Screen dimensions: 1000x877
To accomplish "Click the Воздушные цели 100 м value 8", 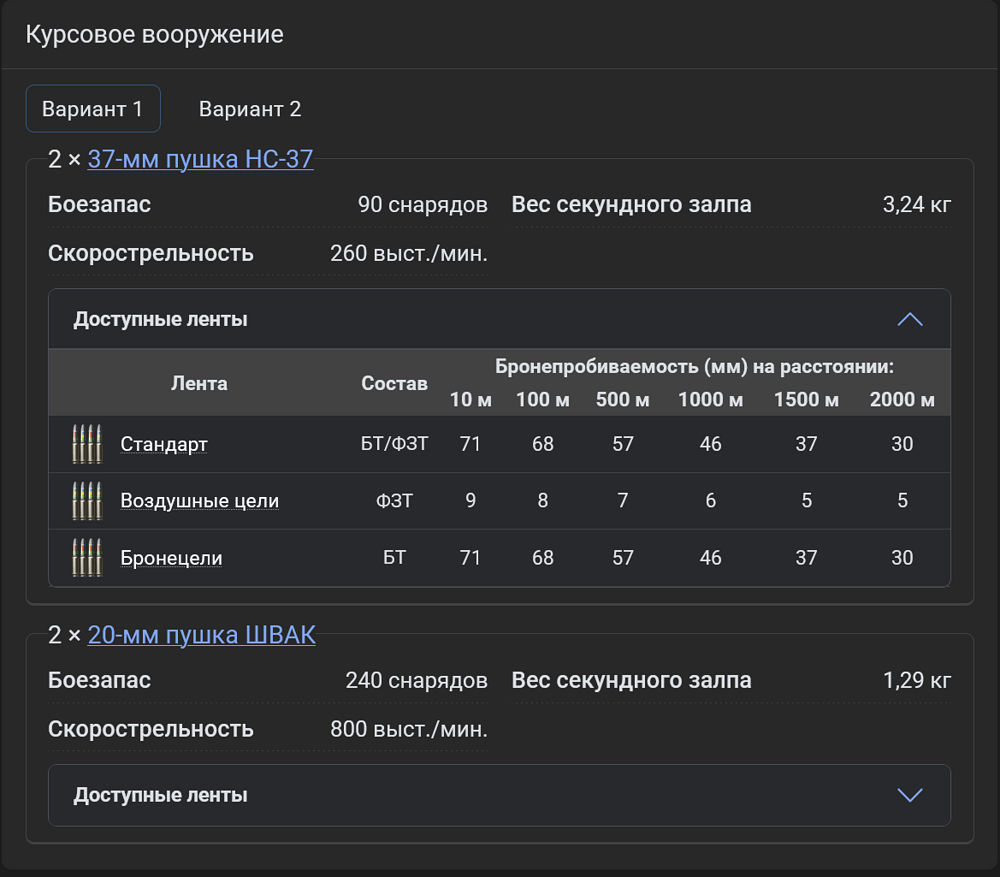I will tap(543, 501).
